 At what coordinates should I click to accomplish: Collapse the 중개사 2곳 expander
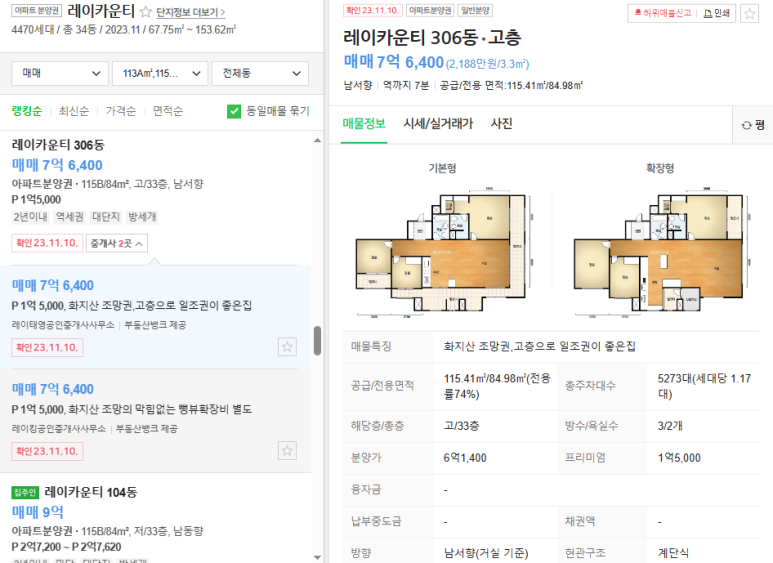[x=117, y=243]
